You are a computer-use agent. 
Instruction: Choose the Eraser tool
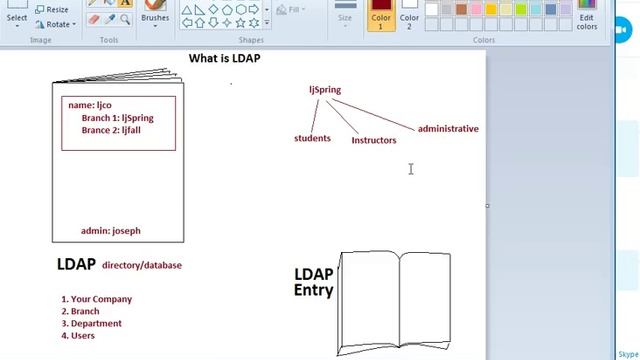pos(94,19)
